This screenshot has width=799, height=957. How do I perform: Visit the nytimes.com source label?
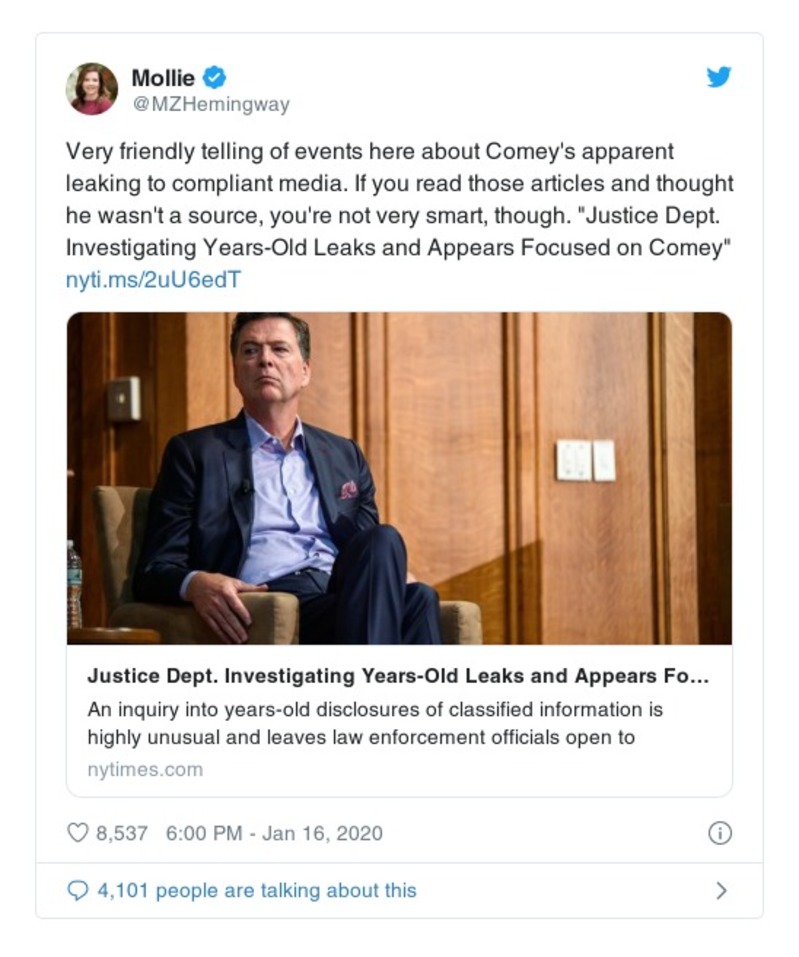(145, 769)
